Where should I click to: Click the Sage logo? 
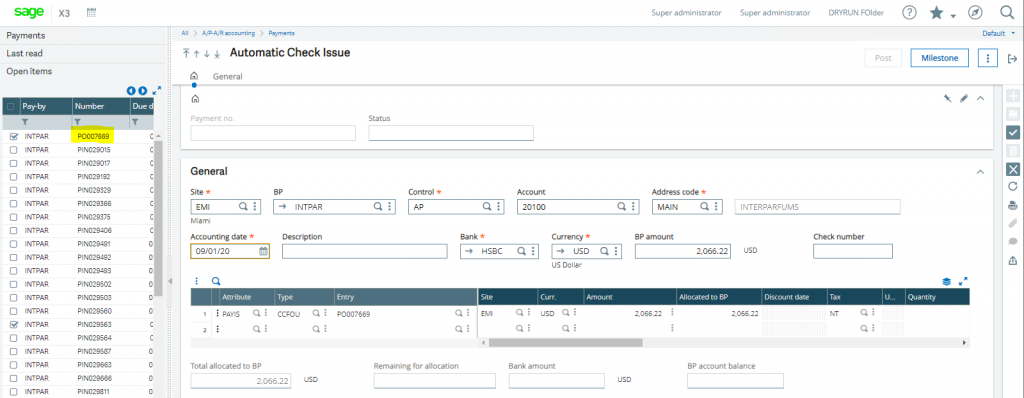coord(29,12)
